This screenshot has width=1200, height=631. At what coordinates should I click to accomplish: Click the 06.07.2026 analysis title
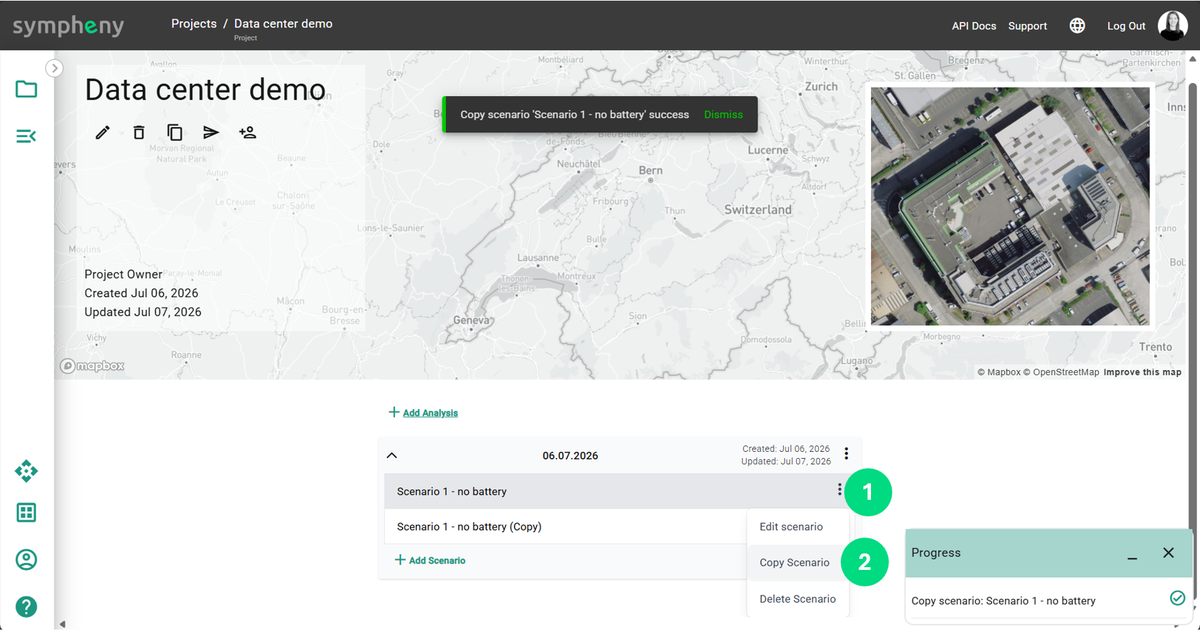(x=570, y=455)
